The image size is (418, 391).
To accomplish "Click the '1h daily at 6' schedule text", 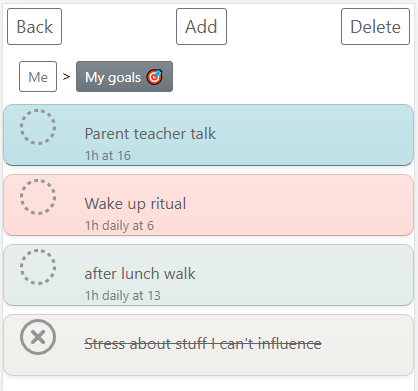I will click(119, 226).
